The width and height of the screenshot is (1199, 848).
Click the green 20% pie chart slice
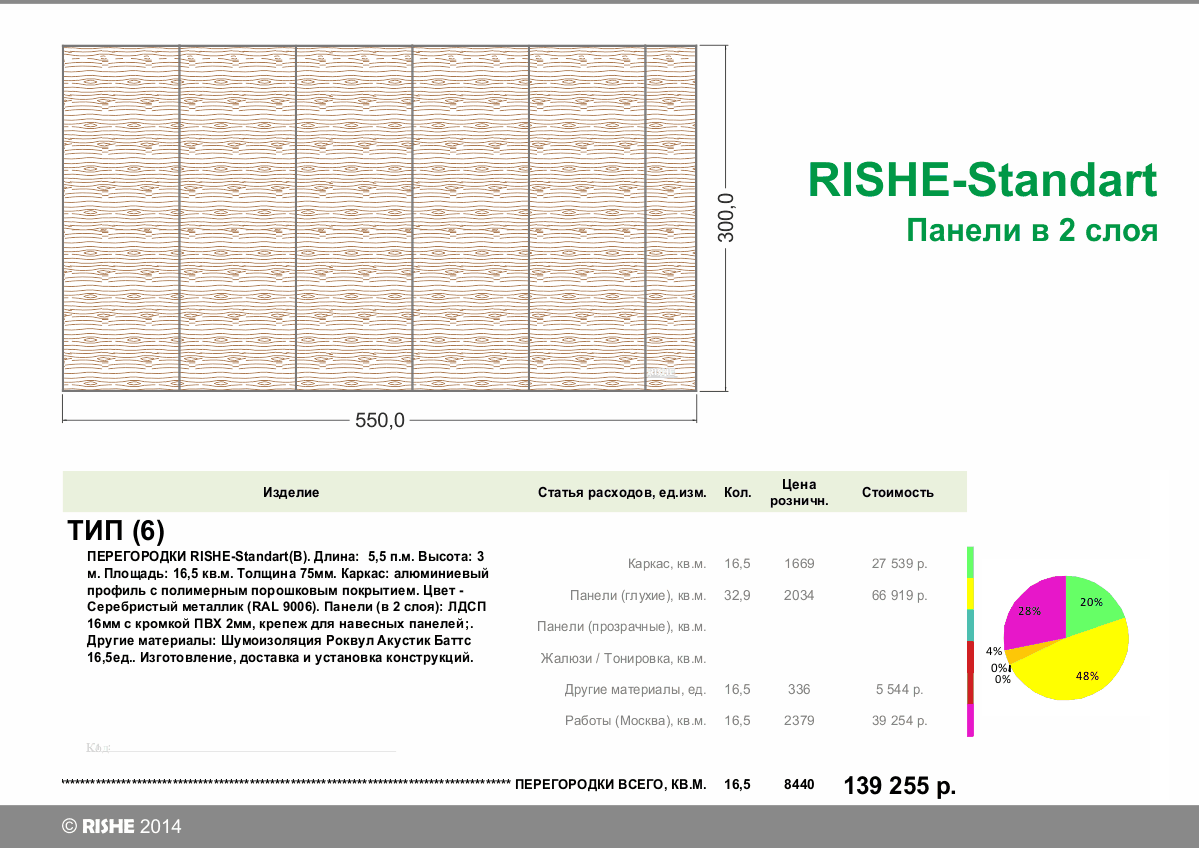(x=1090, y=604)
